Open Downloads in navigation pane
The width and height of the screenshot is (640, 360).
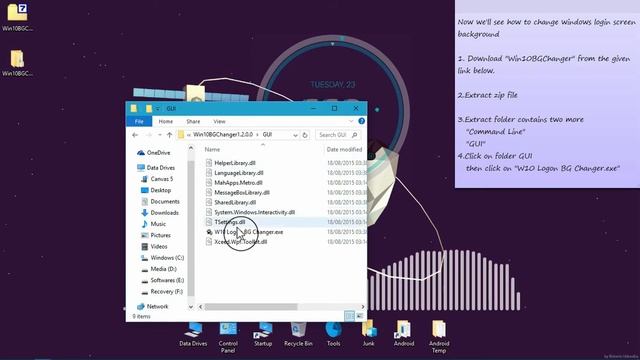pos(164,213)
